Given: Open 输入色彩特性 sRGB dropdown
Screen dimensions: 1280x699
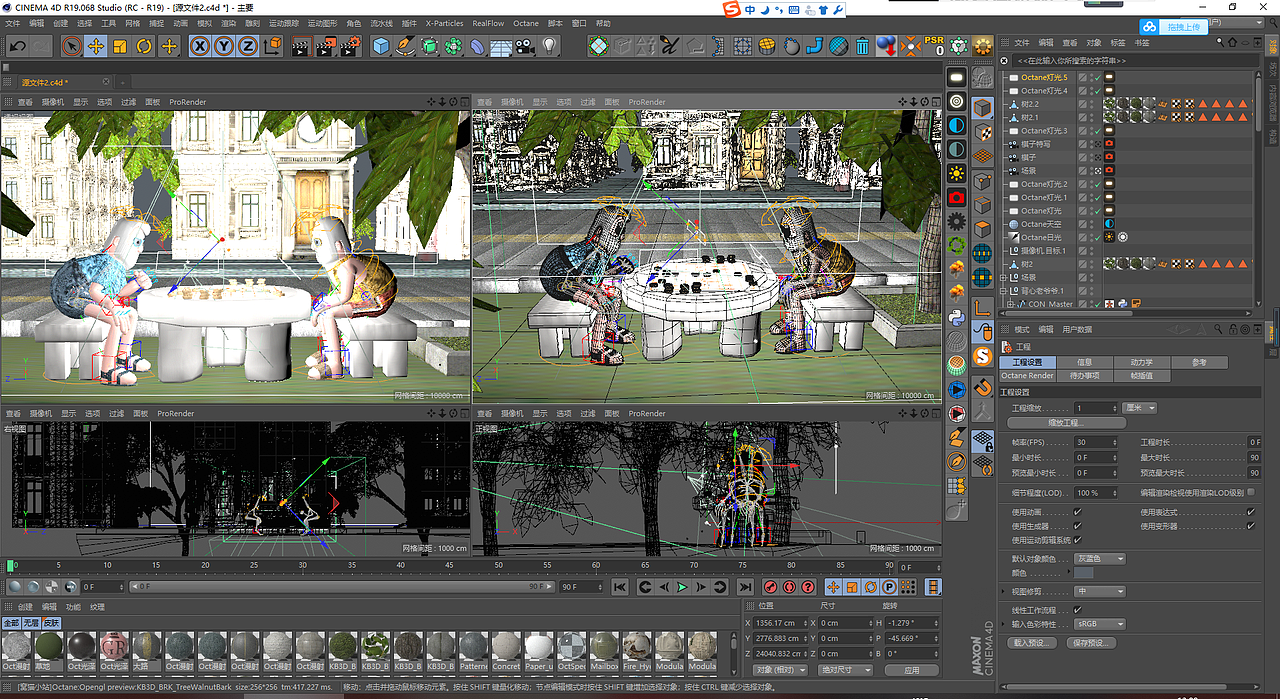Looking at the screenshot, I should pos(1099,623).
